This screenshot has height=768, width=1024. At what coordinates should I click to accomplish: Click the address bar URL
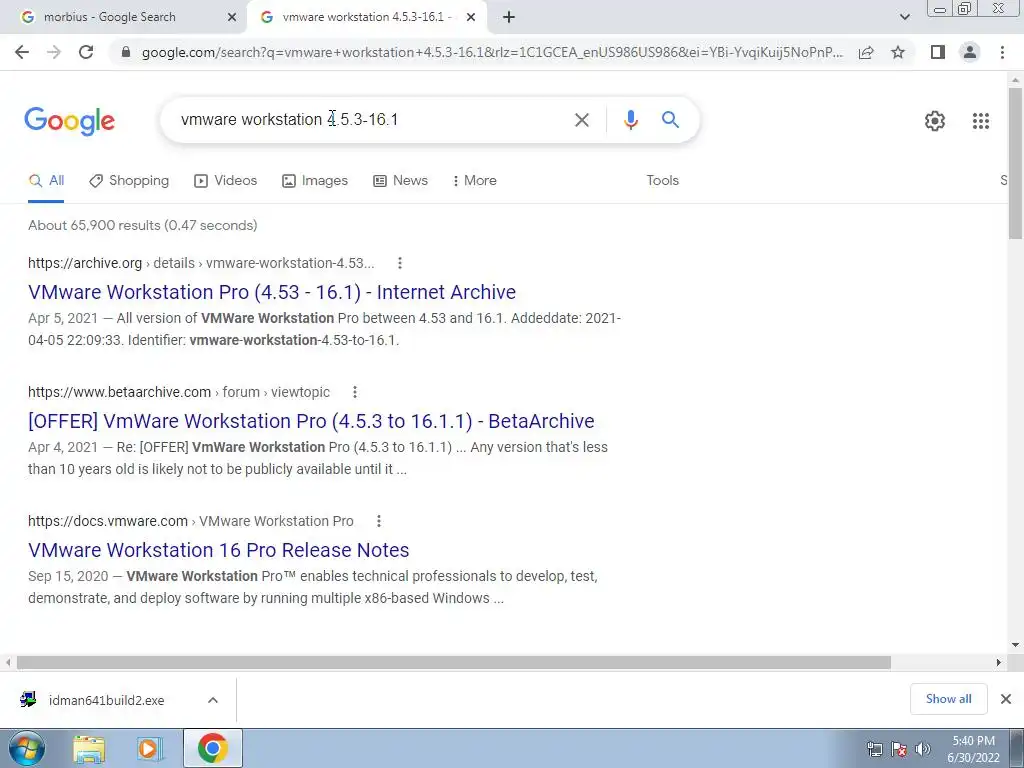click(492, 52)
